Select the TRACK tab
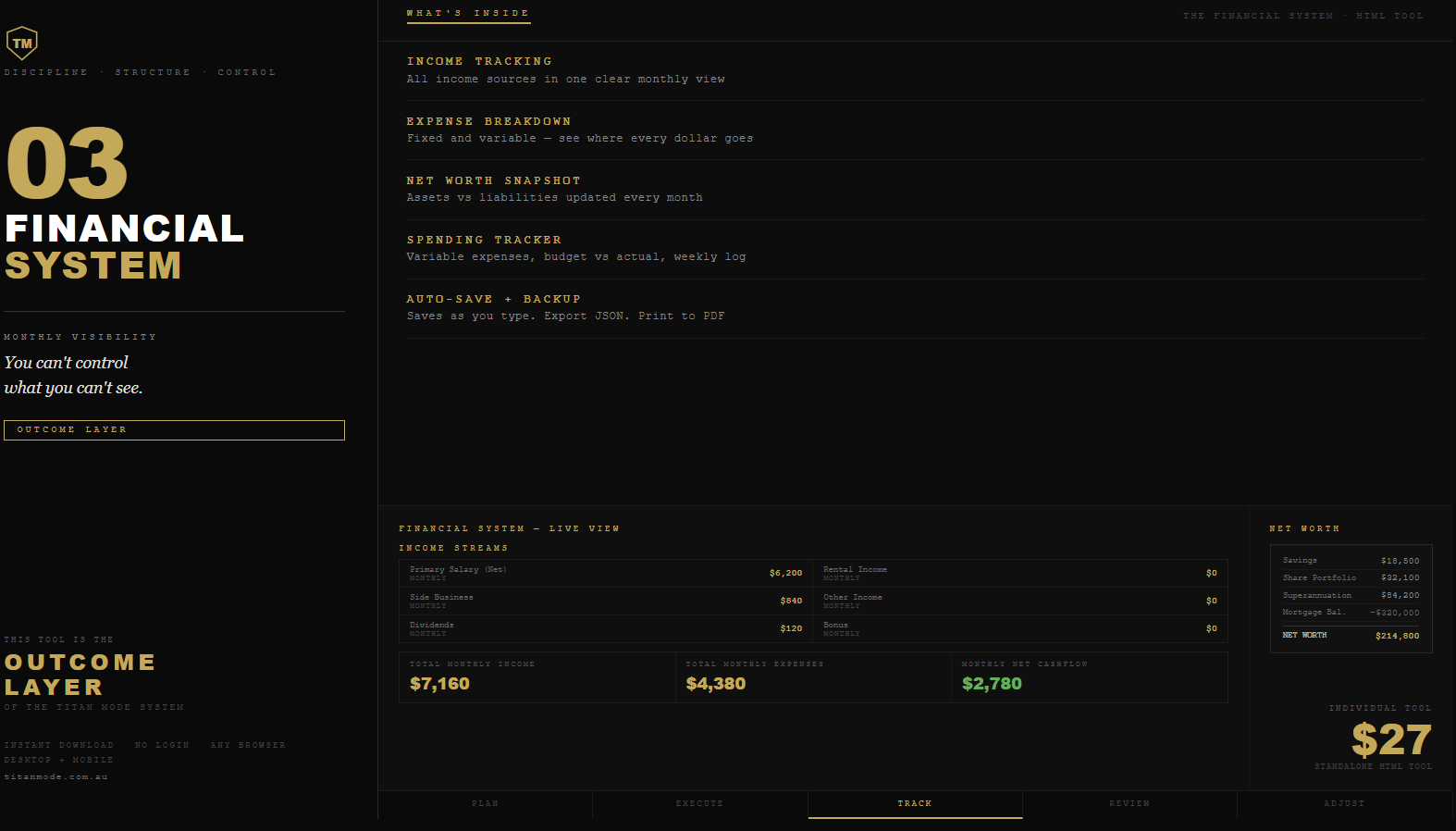Image resolution: width=1456 pixels, height=831 pixels. pos(915,804)
